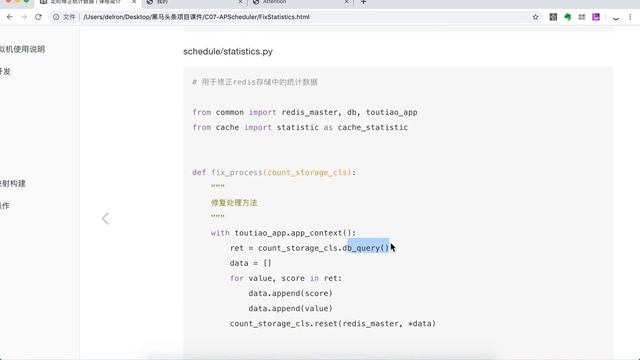
Task: Switch to the Attention tab
Action: click(300, 2)
